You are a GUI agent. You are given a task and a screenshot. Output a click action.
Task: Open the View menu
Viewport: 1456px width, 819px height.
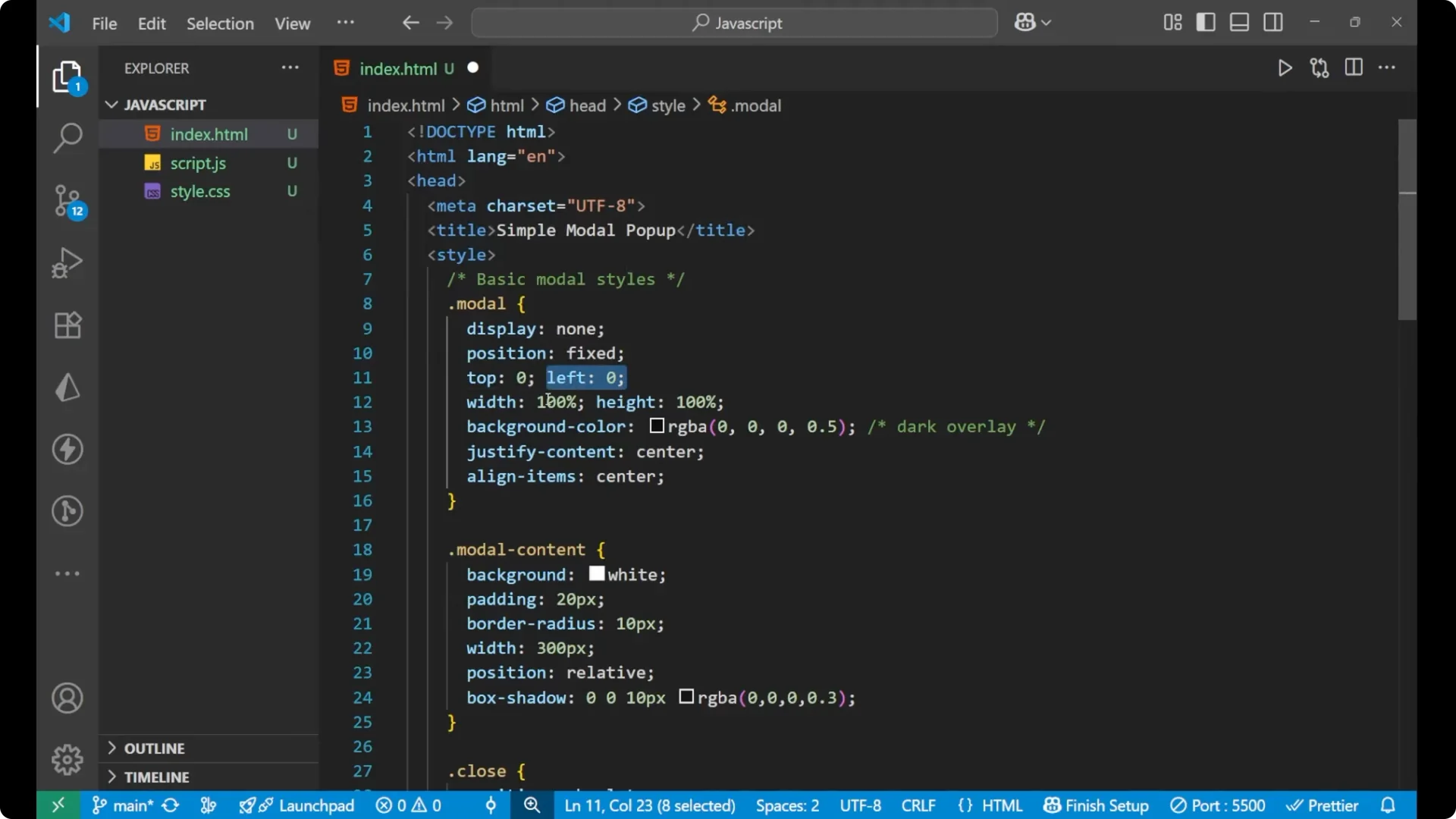tap(292, 24)
